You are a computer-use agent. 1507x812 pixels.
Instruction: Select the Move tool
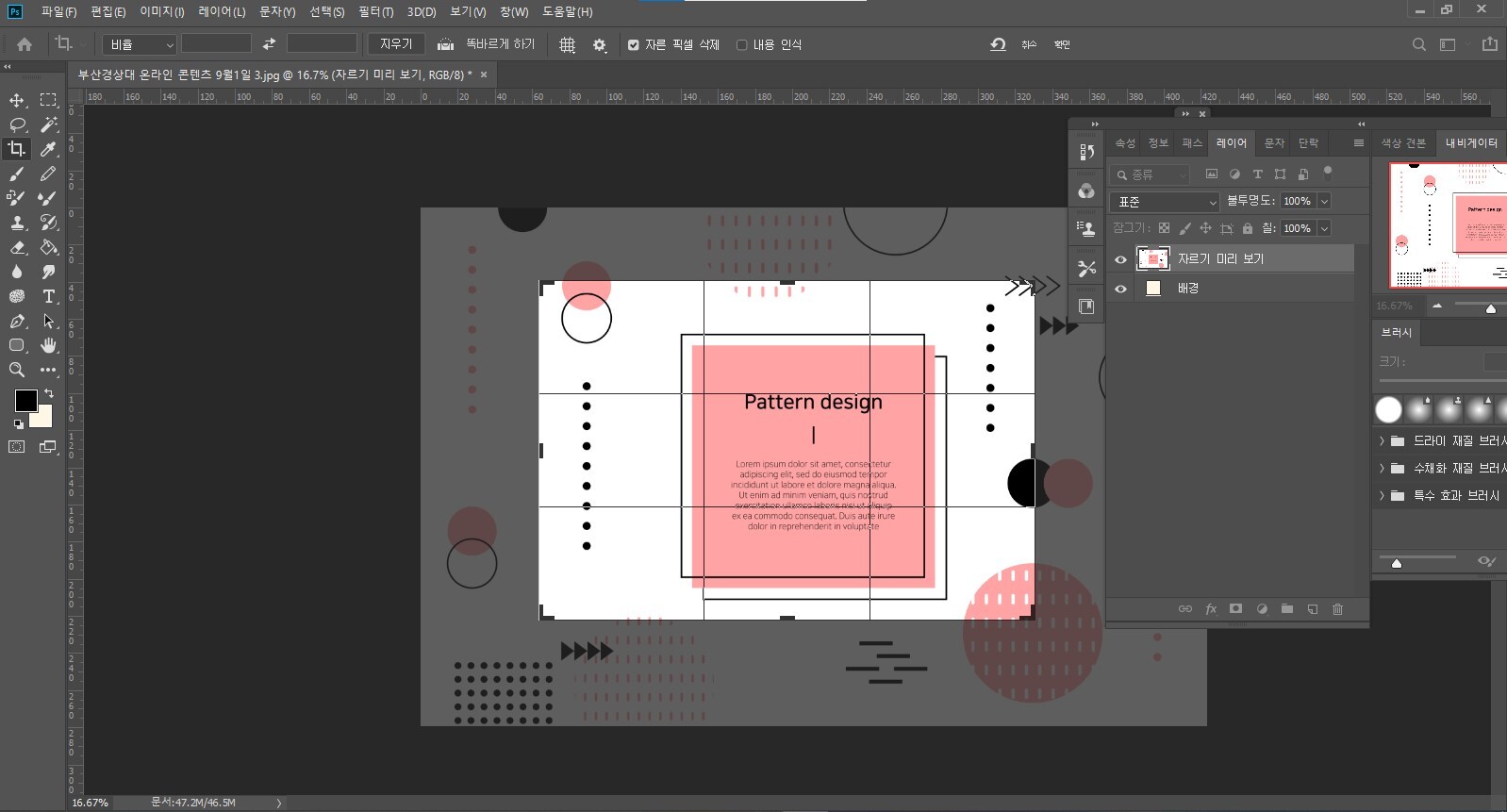[17, 100]
